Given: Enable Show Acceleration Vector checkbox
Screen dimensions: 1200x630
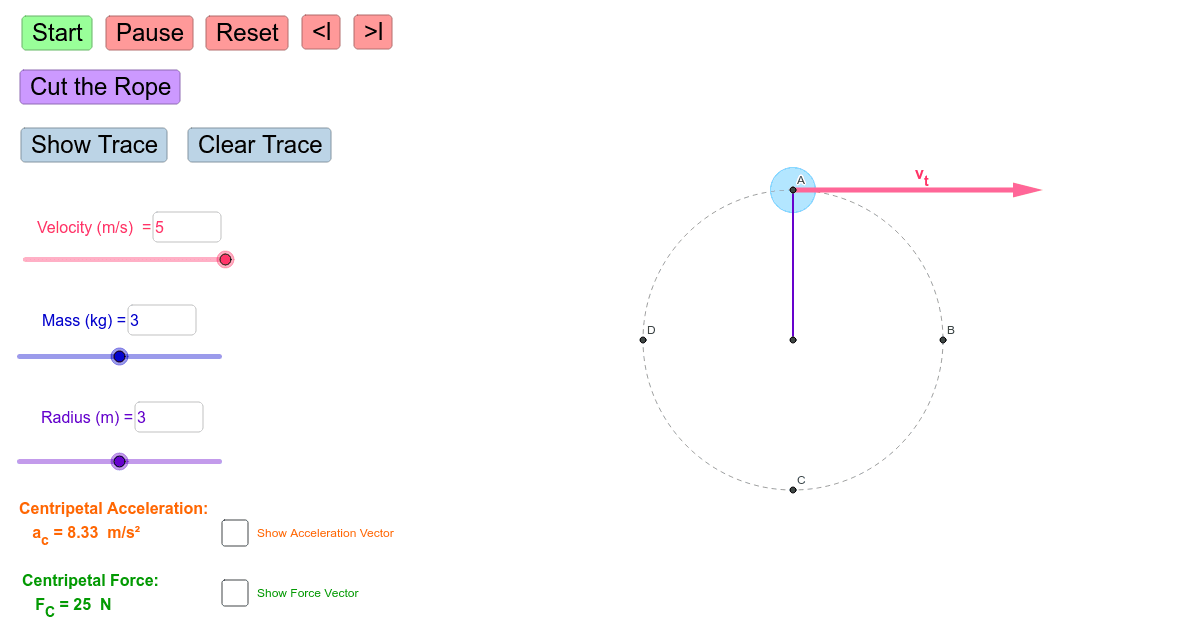Looking at the screenshot, I should point(235,533).
